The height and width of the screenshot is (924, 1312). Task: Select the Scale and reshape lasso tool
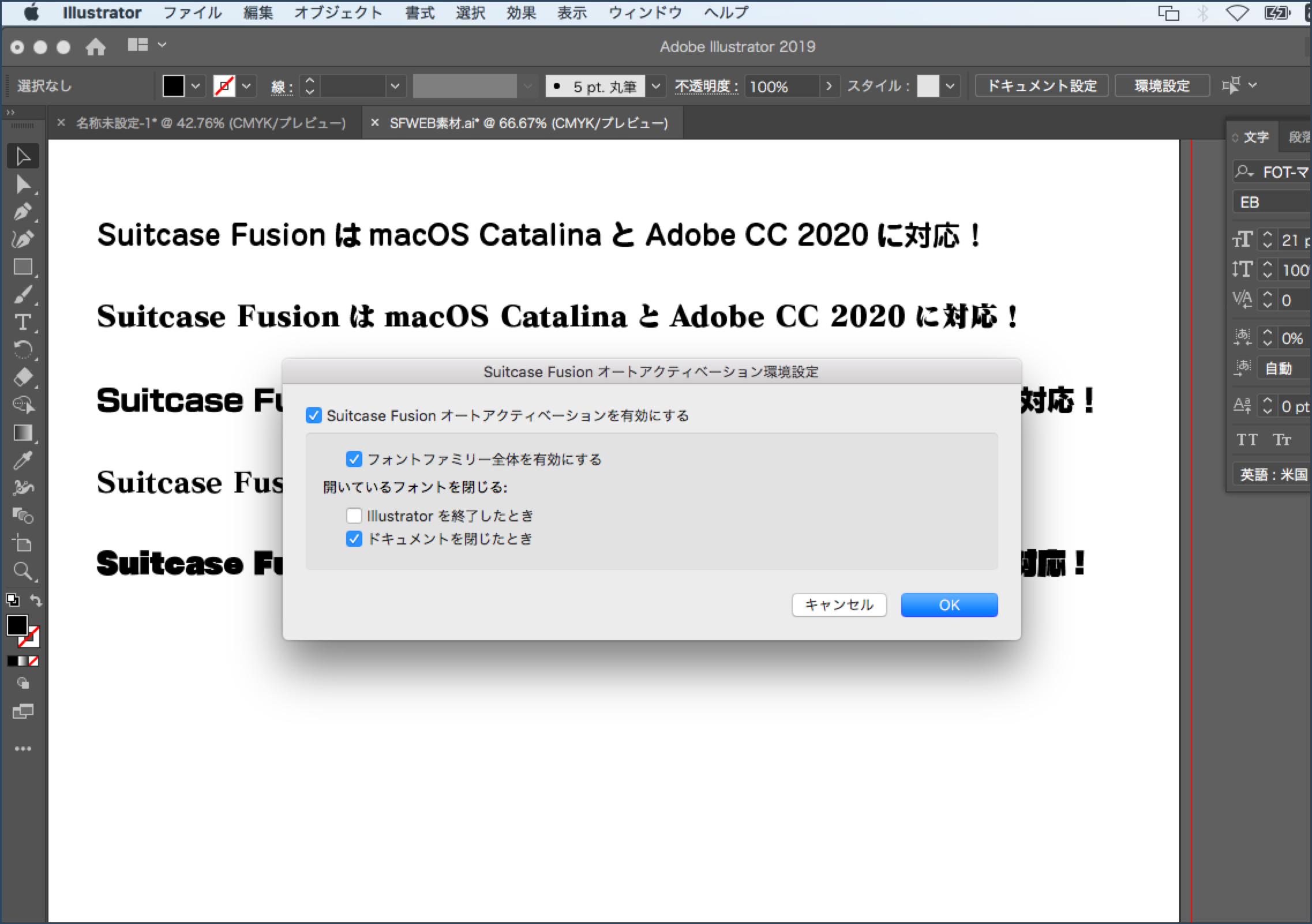click(x=23, y=405)
